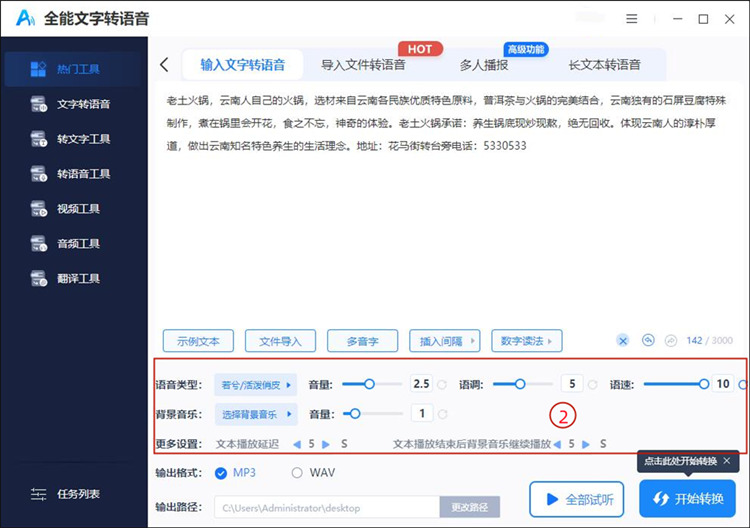This screenshot has width=750, height=528.
Task: Click the 更多设置 label
Action: 178,444
